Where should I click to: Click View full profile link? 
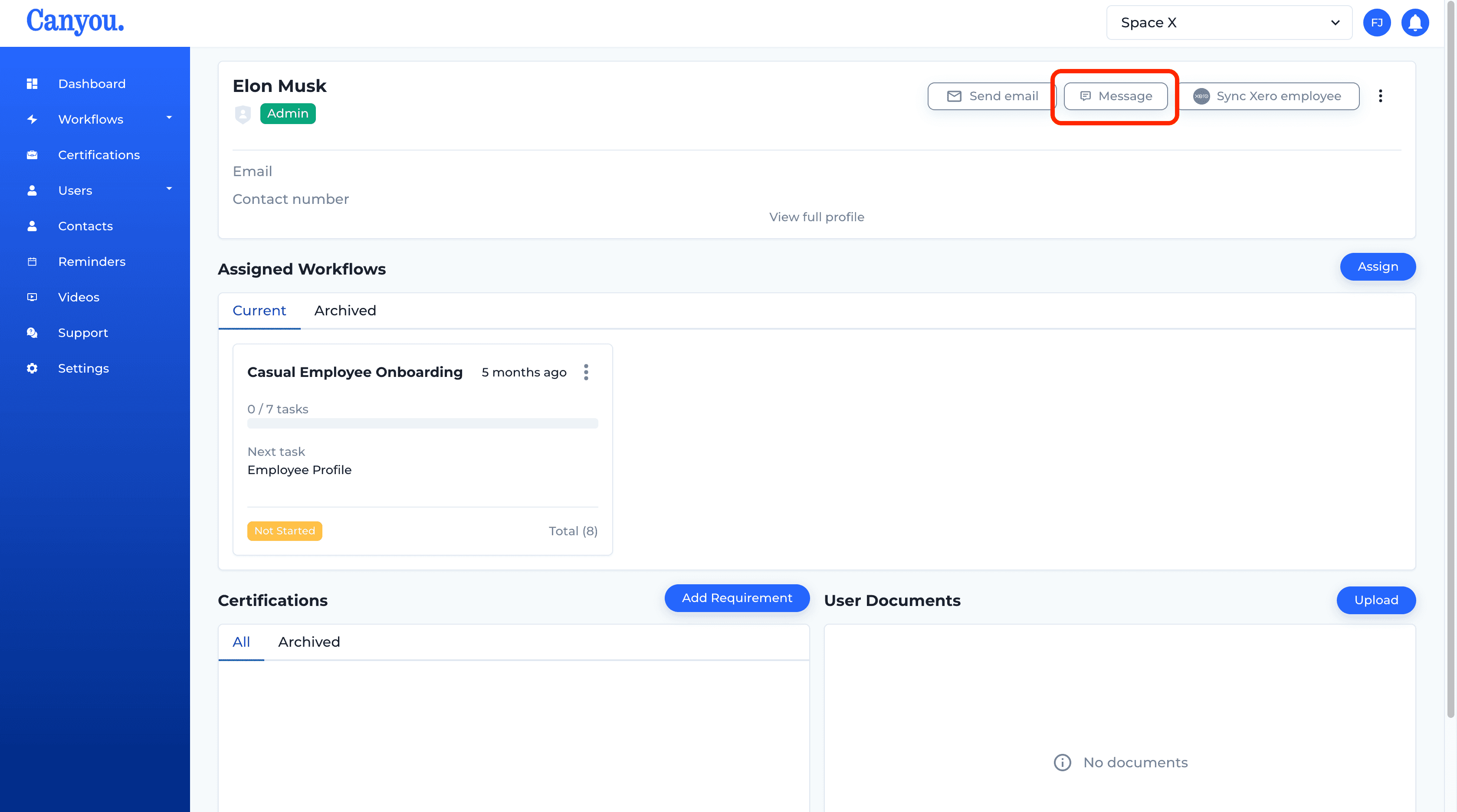[817, 217]
